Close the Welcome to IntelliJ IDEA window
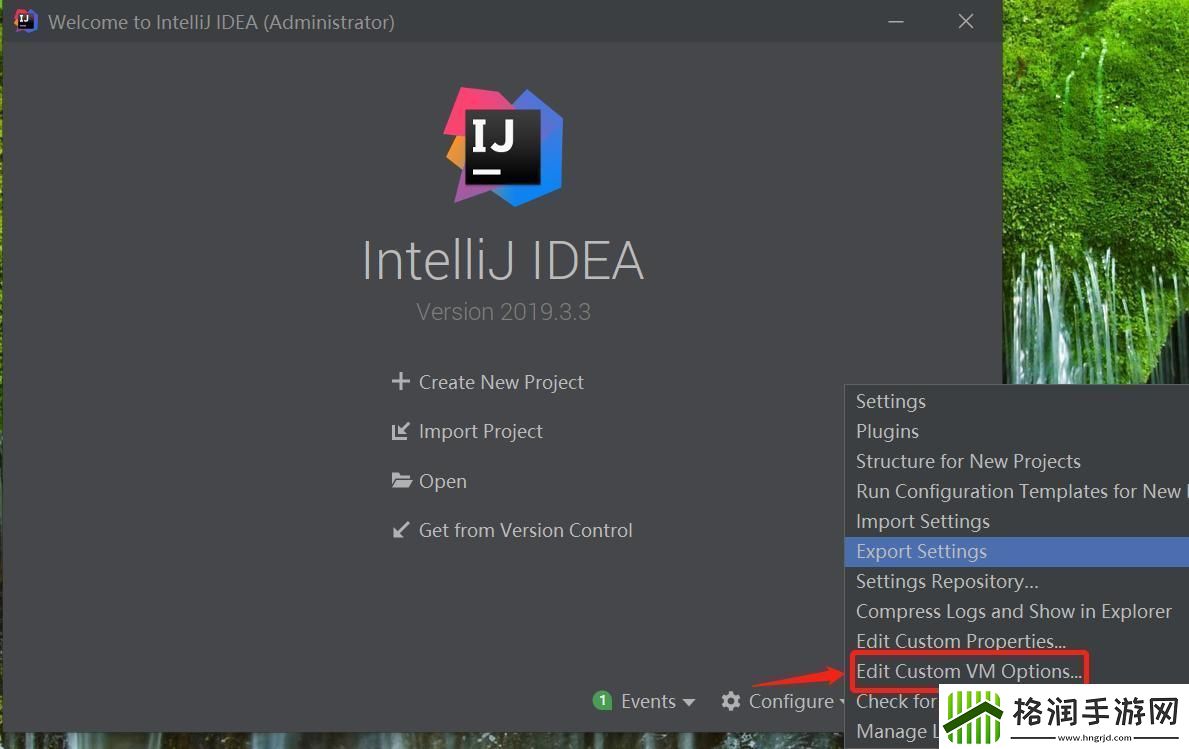 pyautogui.click(x=965, y=21)
